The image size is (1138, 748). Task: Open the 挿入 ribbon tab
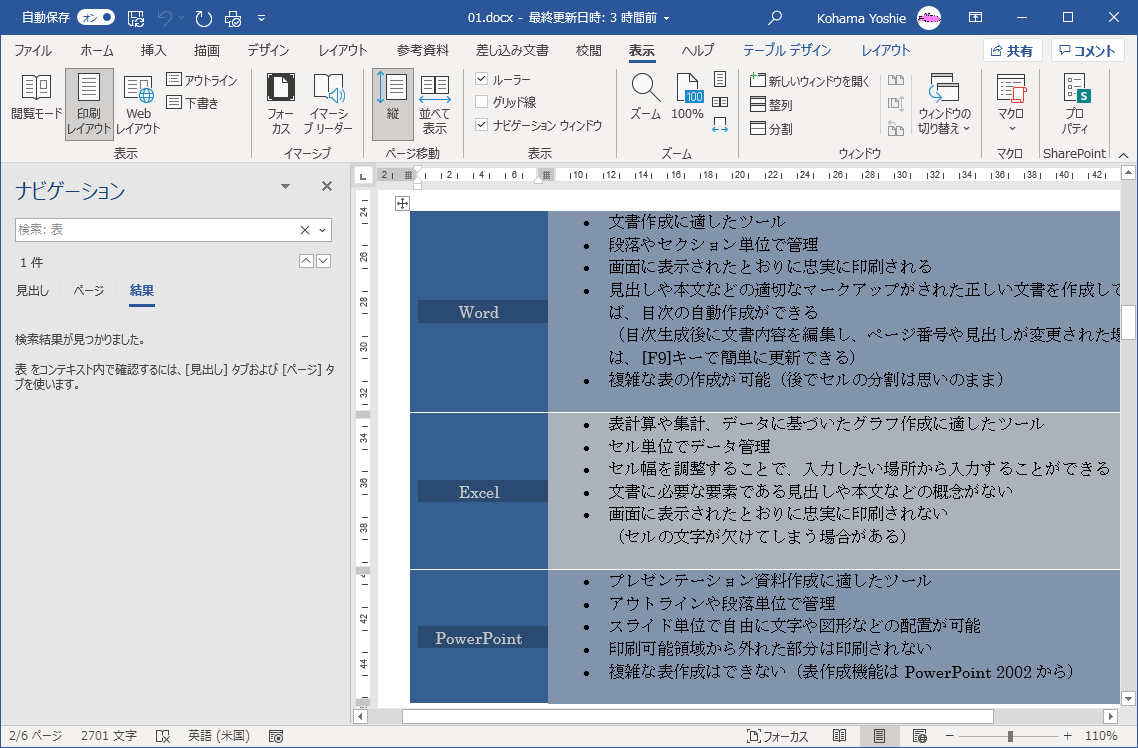pyautogui.click(x=153, y=51)
